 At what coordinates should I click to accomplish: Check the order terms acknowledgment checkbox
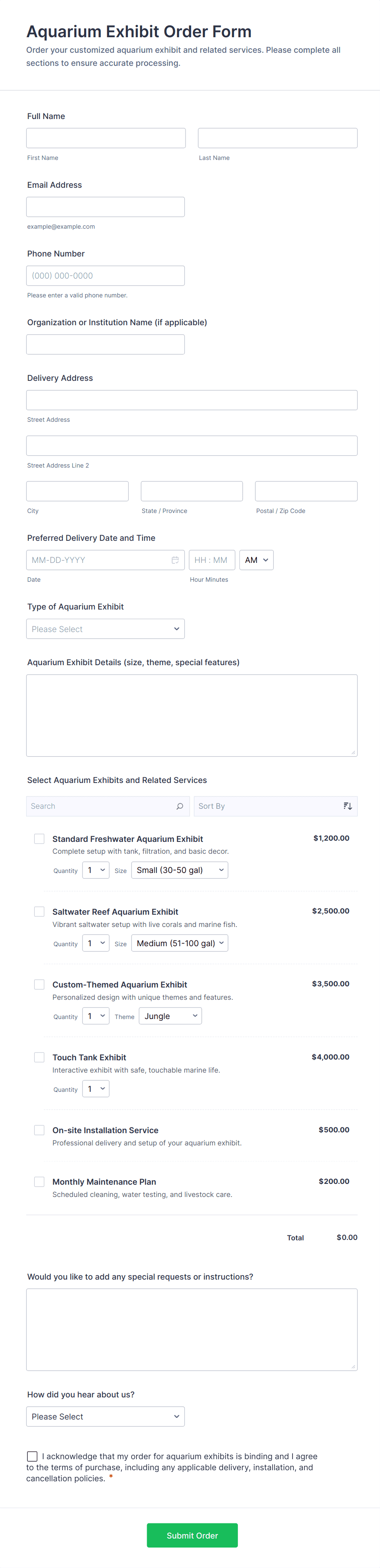[x=32, y=1456]
